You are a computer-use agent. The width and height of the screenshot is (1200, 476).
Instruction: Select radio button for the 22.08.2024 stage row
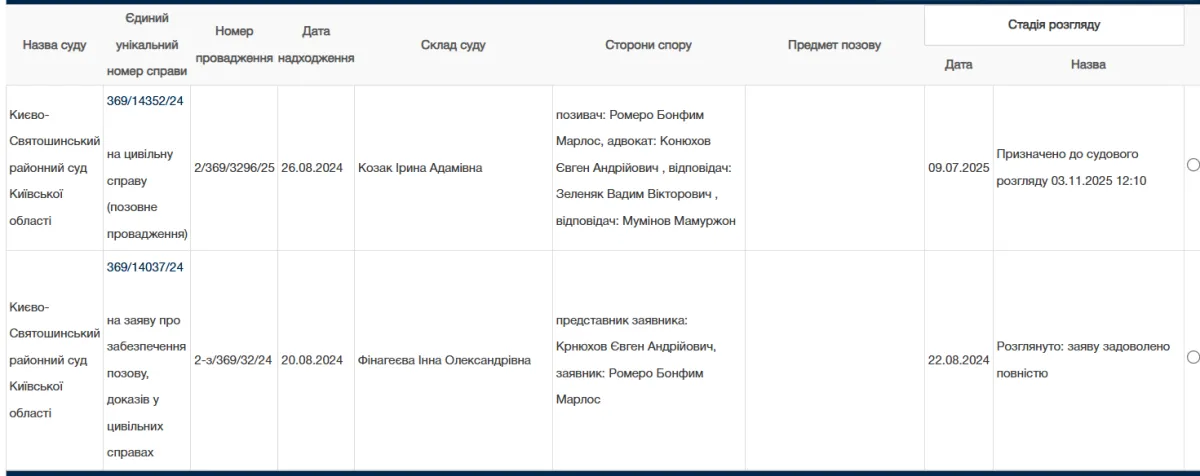(1192, 357)
